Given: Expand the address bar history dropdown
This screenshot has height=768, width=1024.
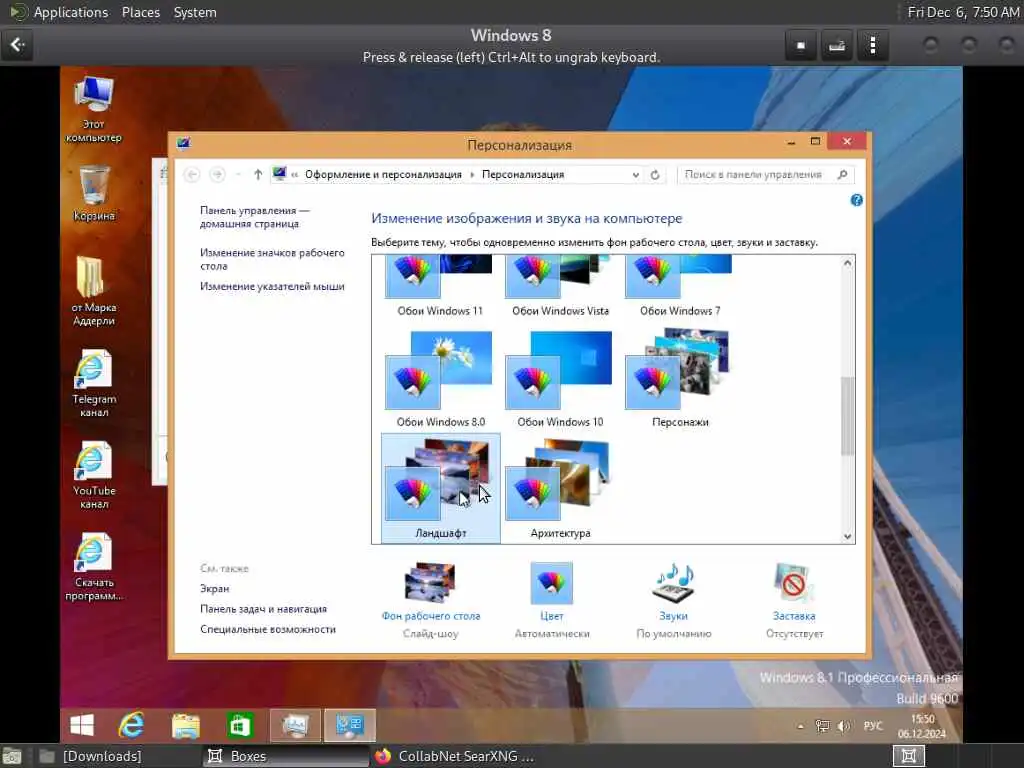Looking at the screenshot, I should [x=635, y=175].
